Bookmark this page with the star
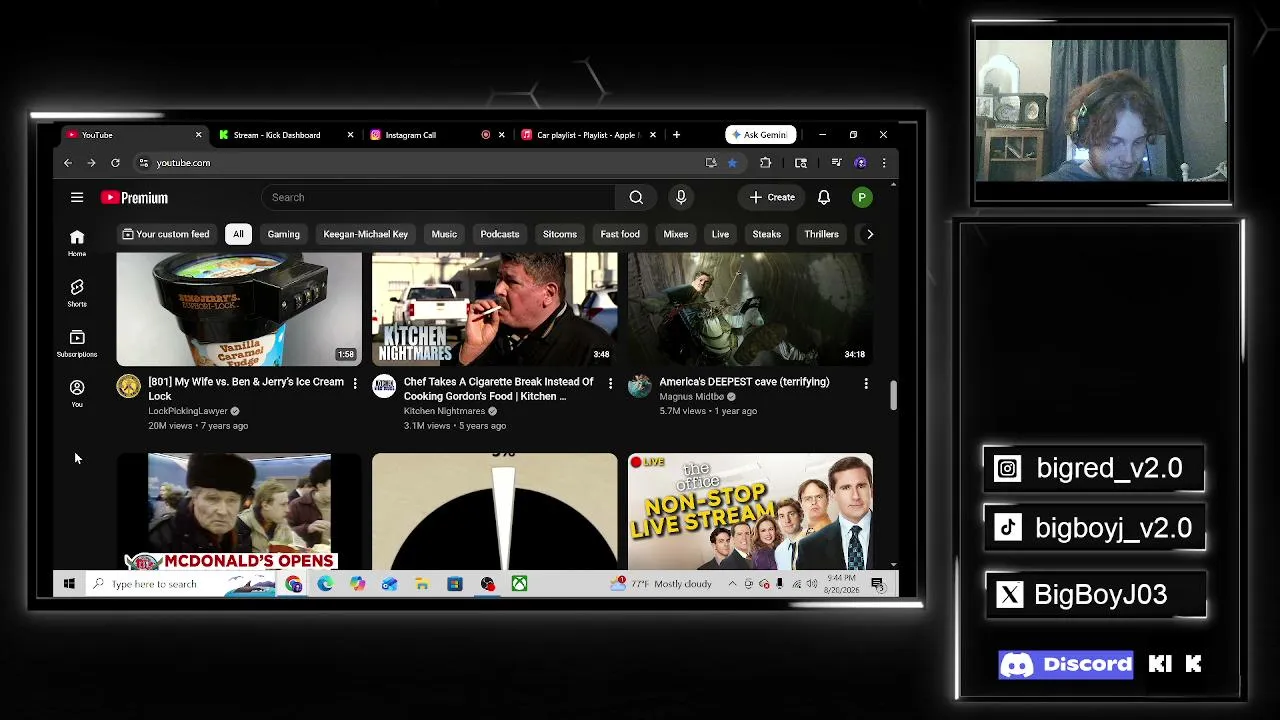 click(732, 163)
